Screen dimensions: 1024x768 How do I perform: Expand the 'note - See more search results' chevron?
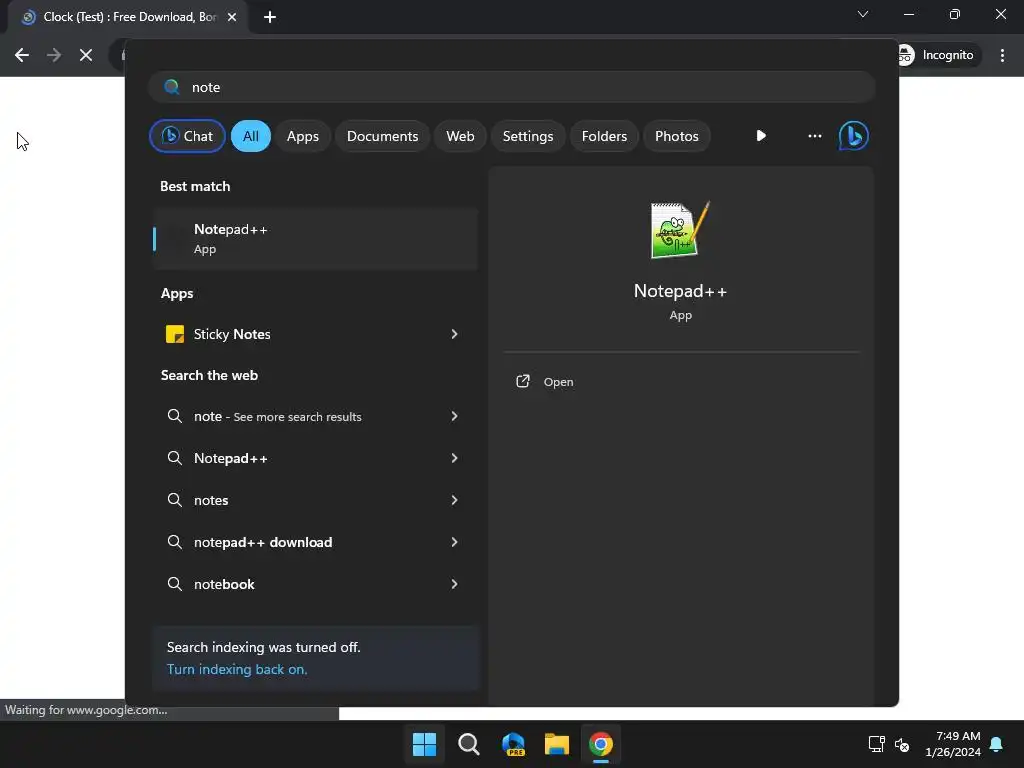coord(454,416)
